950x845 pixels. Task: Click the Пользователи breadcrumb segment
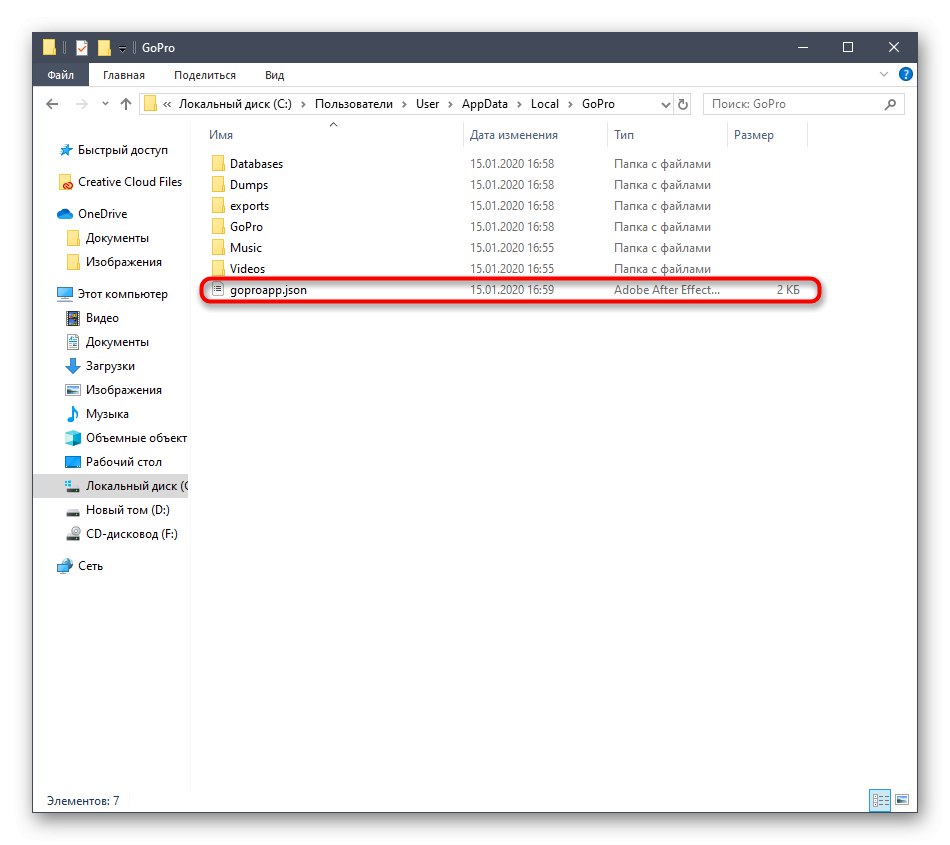coord(354,104)
